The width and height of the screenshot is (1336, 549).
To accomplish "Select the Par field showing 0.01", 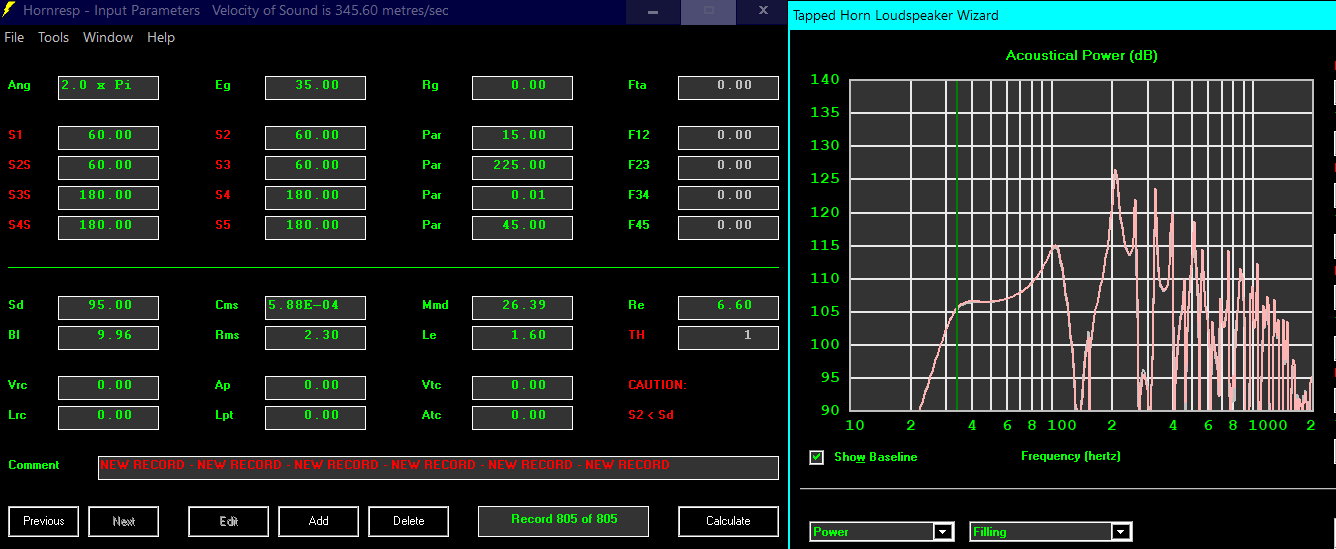I will tap(522, 197).
